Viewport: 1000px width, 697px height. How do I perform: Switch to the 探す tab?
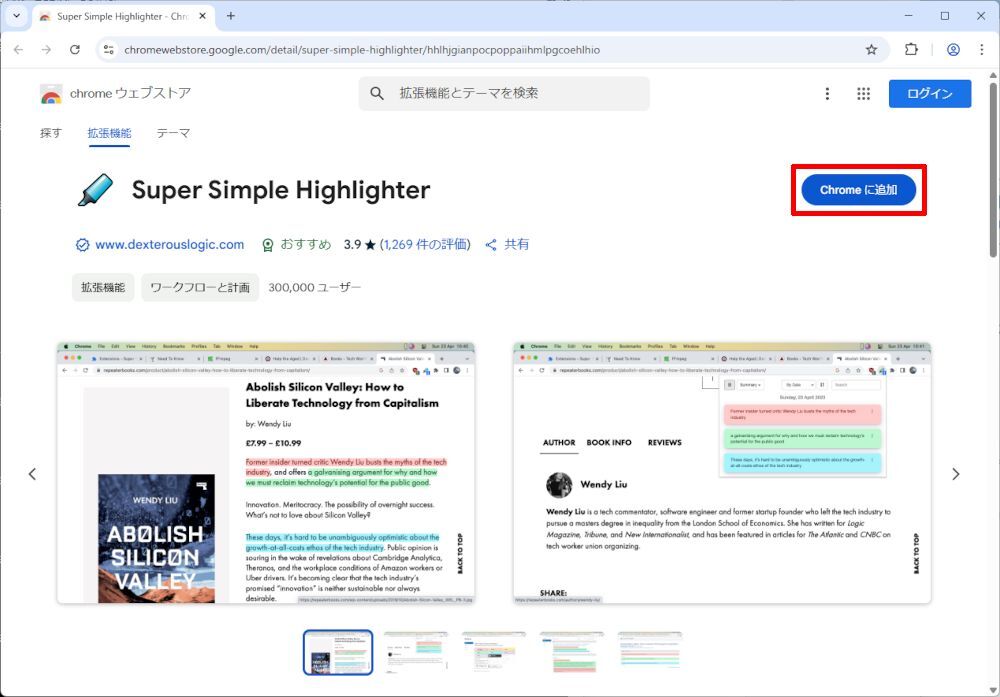pos(50,133)
